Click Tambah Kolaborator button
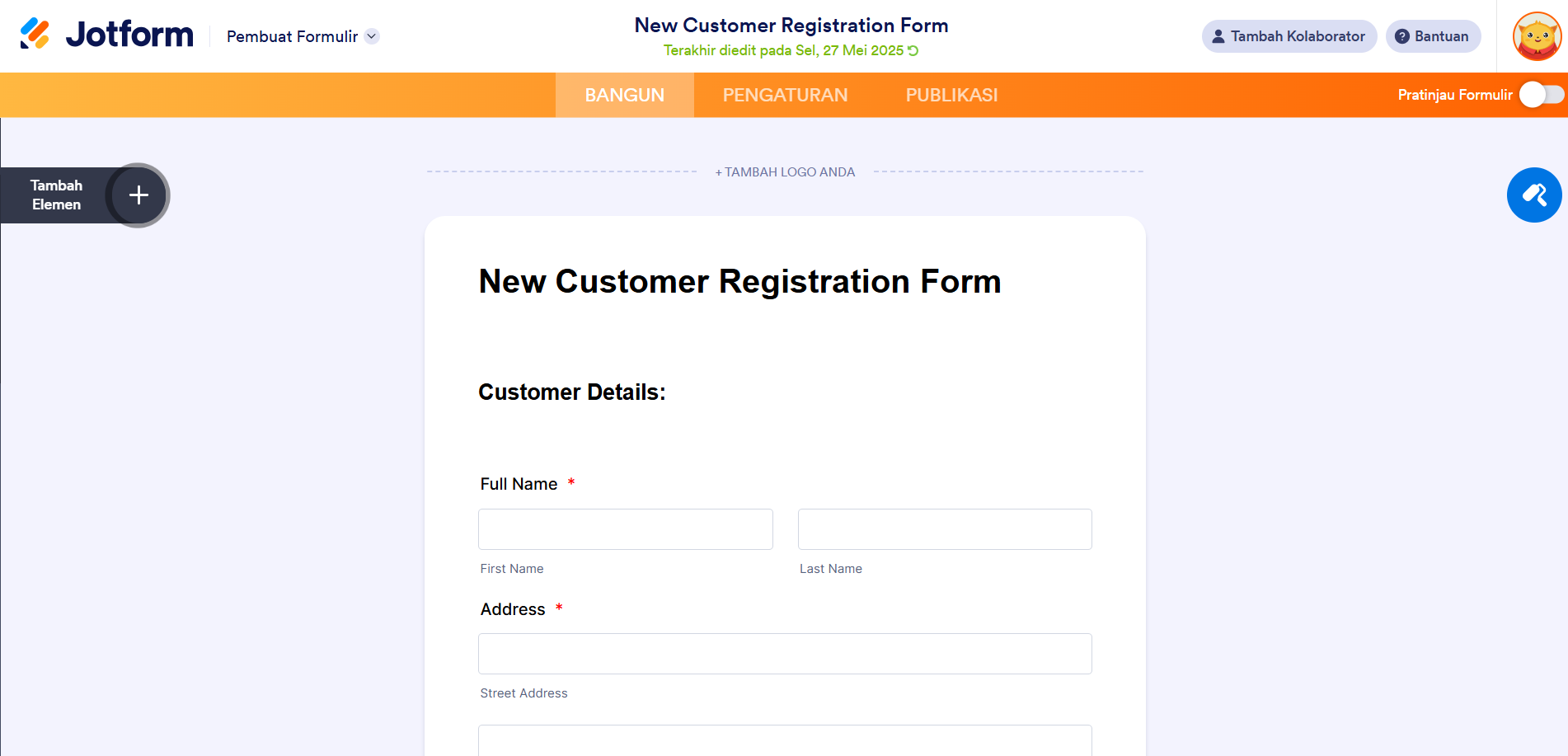This screenshot has height=756, width=1568. coord(1289,36)
